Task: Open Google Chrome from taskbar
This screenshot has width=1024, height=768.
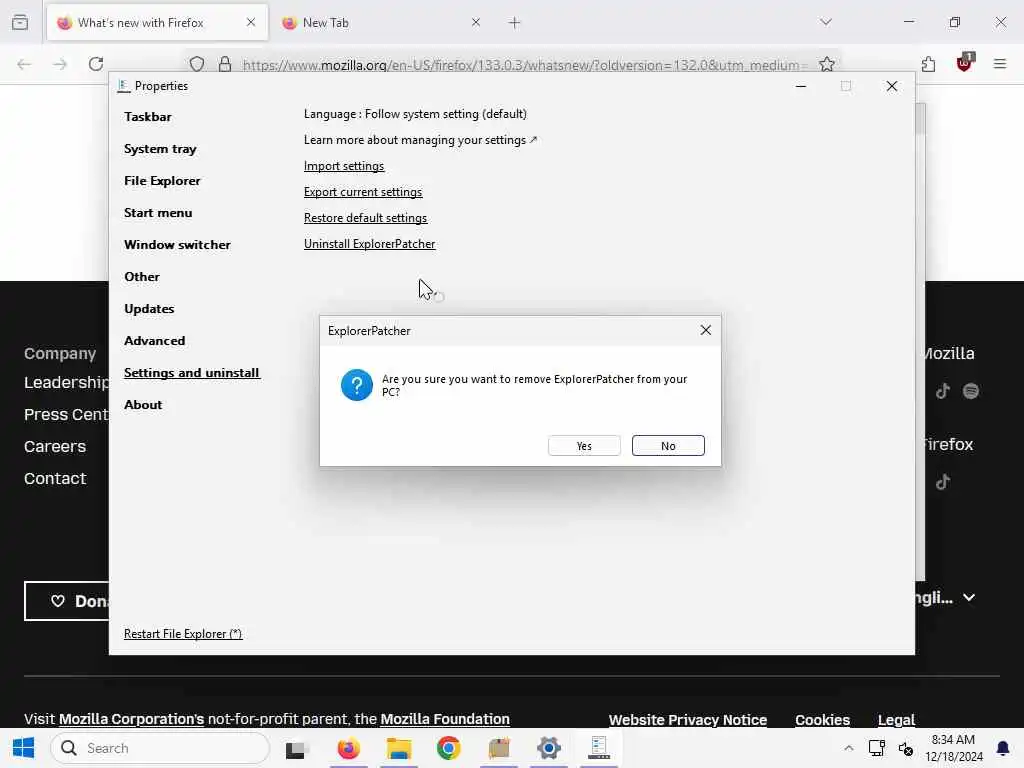Action: [x=449, y=748]
